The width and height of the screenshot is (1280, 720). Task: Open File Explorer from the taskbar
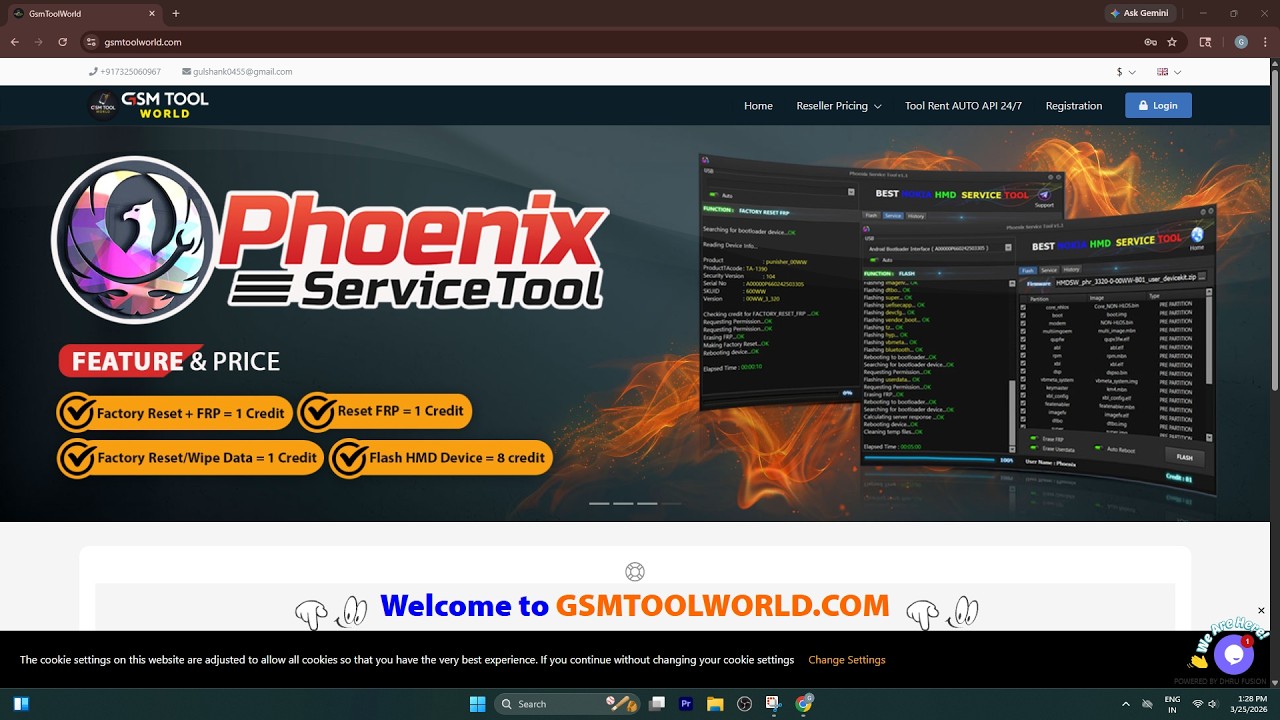(715, 704)
